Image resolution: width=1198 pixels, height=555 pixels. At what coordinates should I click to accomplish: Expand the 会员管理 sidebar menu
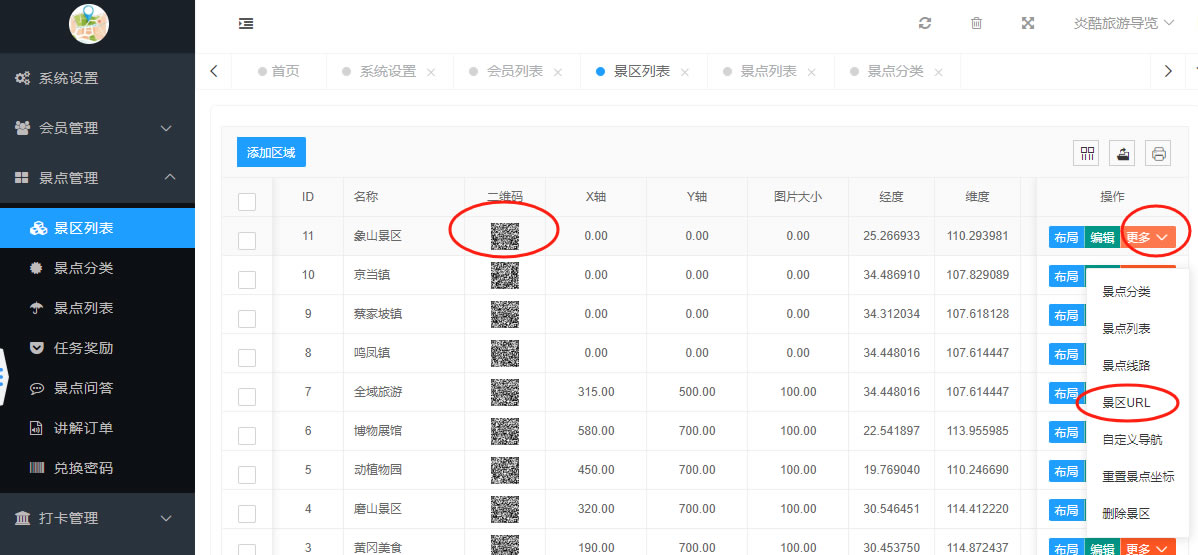click(x=97, y=128)
